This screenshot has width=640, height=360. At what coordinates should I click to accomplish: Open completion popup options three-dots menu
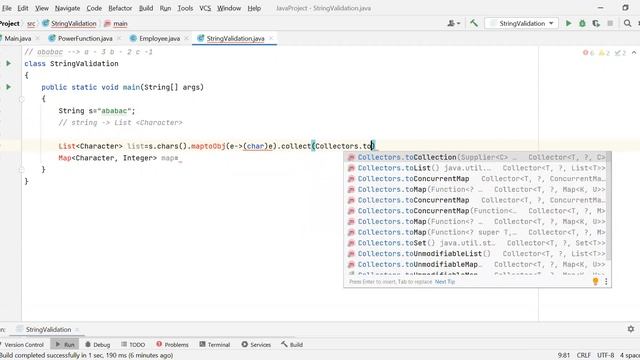[606, 281]
